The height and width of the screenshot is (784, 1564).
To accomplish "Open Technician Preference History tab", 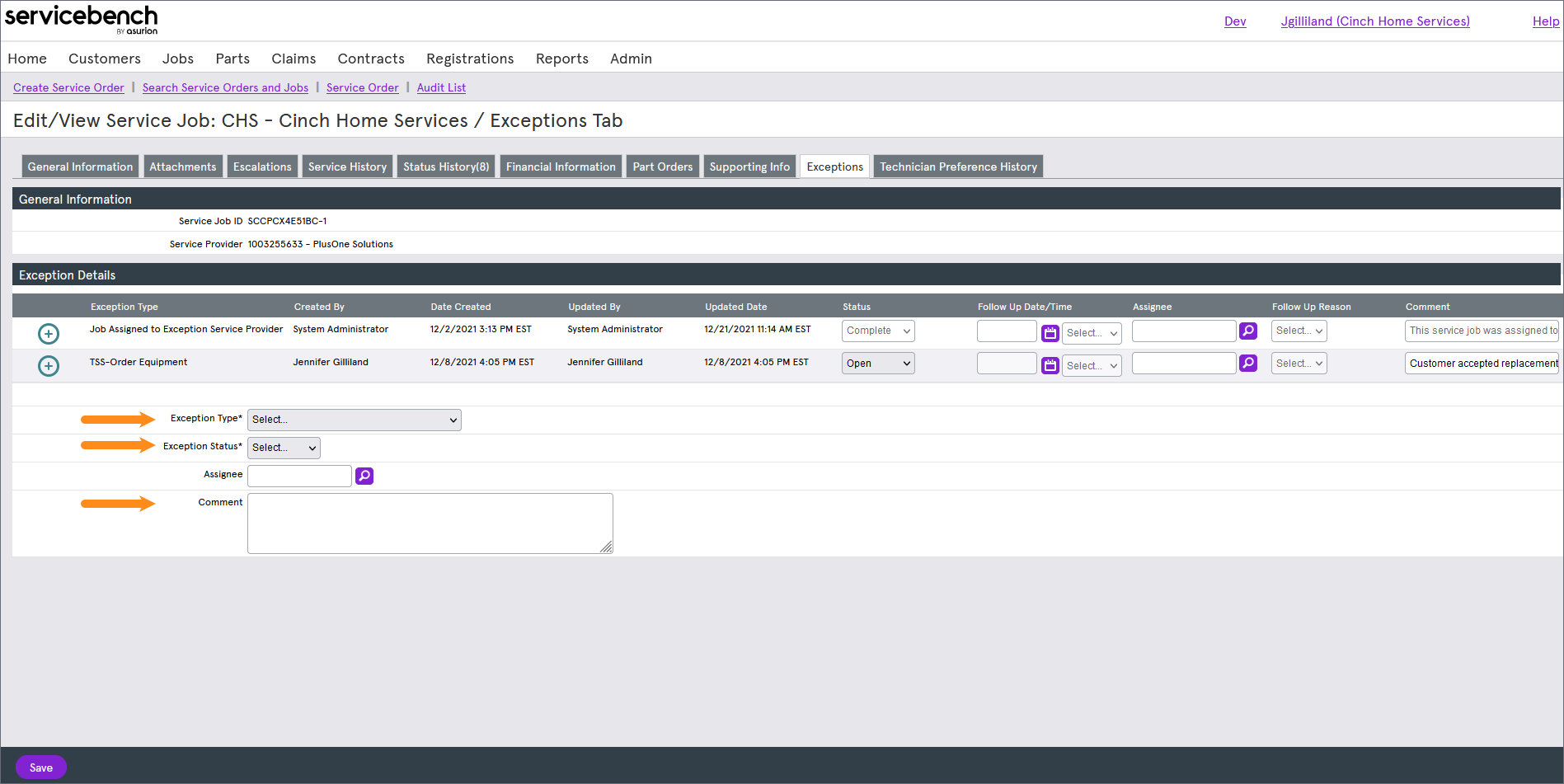I will 958,167.
